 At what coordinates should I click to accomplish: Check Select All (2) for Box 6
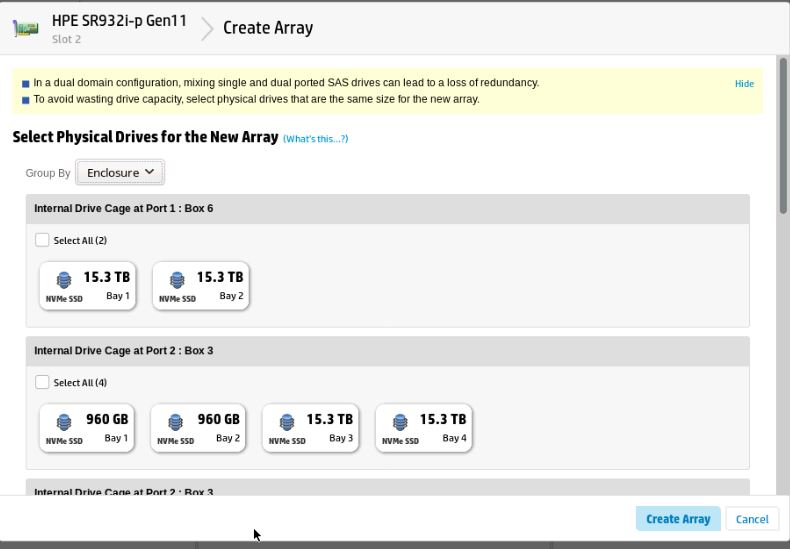pos(42,240)
